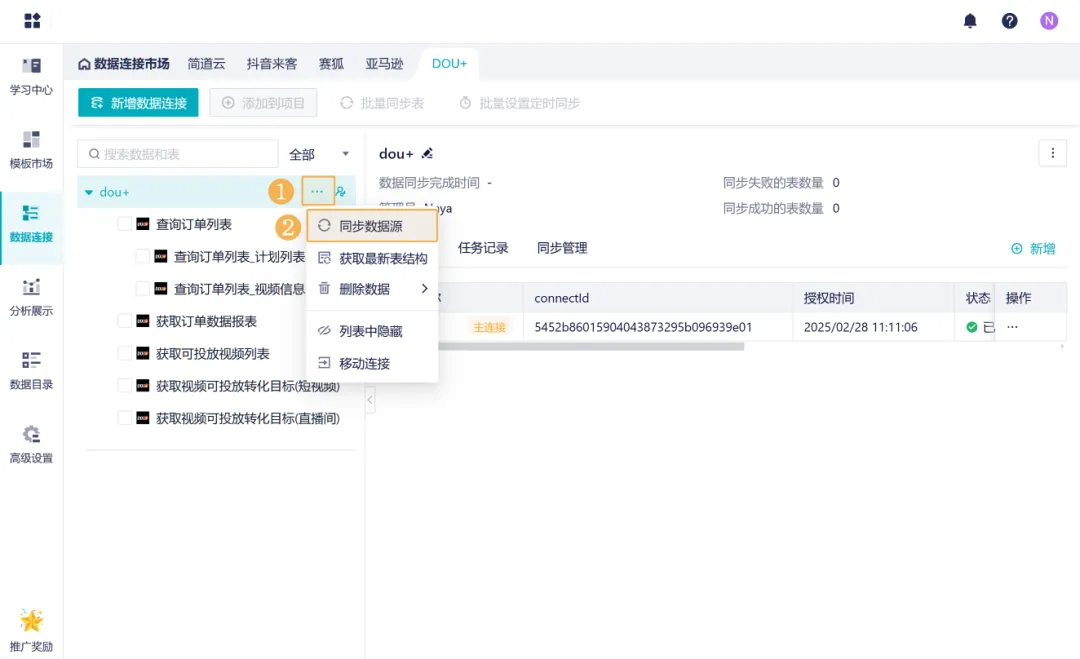Open the notification bell icon
The height and width of the screenshot is (659, 1080).
[x=970, y=21]
